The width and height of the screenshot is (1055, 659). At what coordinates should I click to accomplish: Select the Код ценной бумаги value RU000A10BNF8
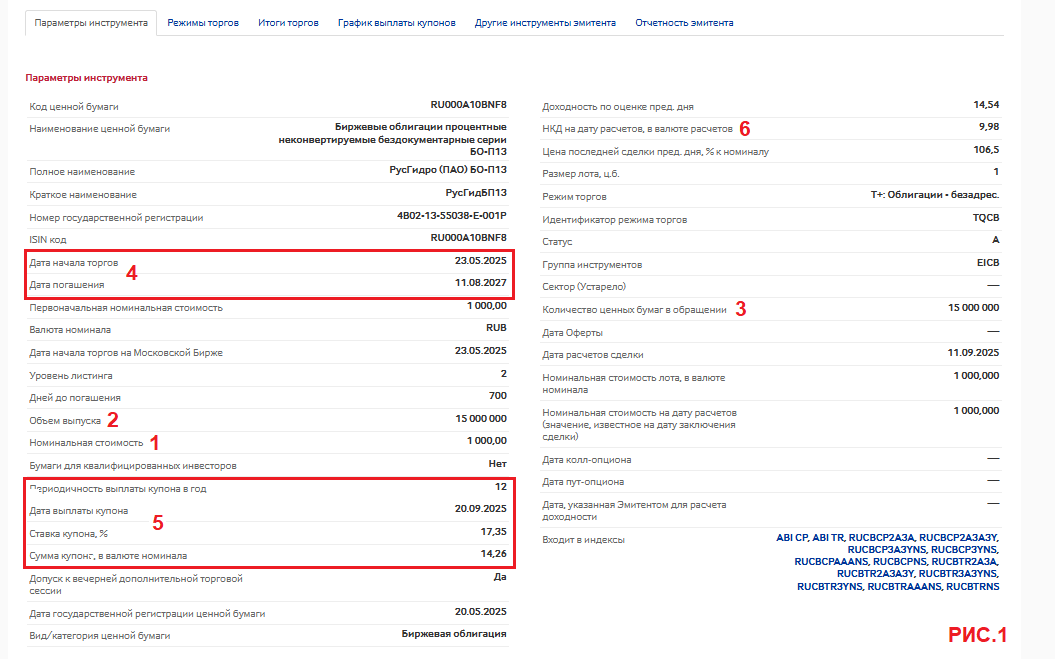pyautogui.click(x=468, y=105)
